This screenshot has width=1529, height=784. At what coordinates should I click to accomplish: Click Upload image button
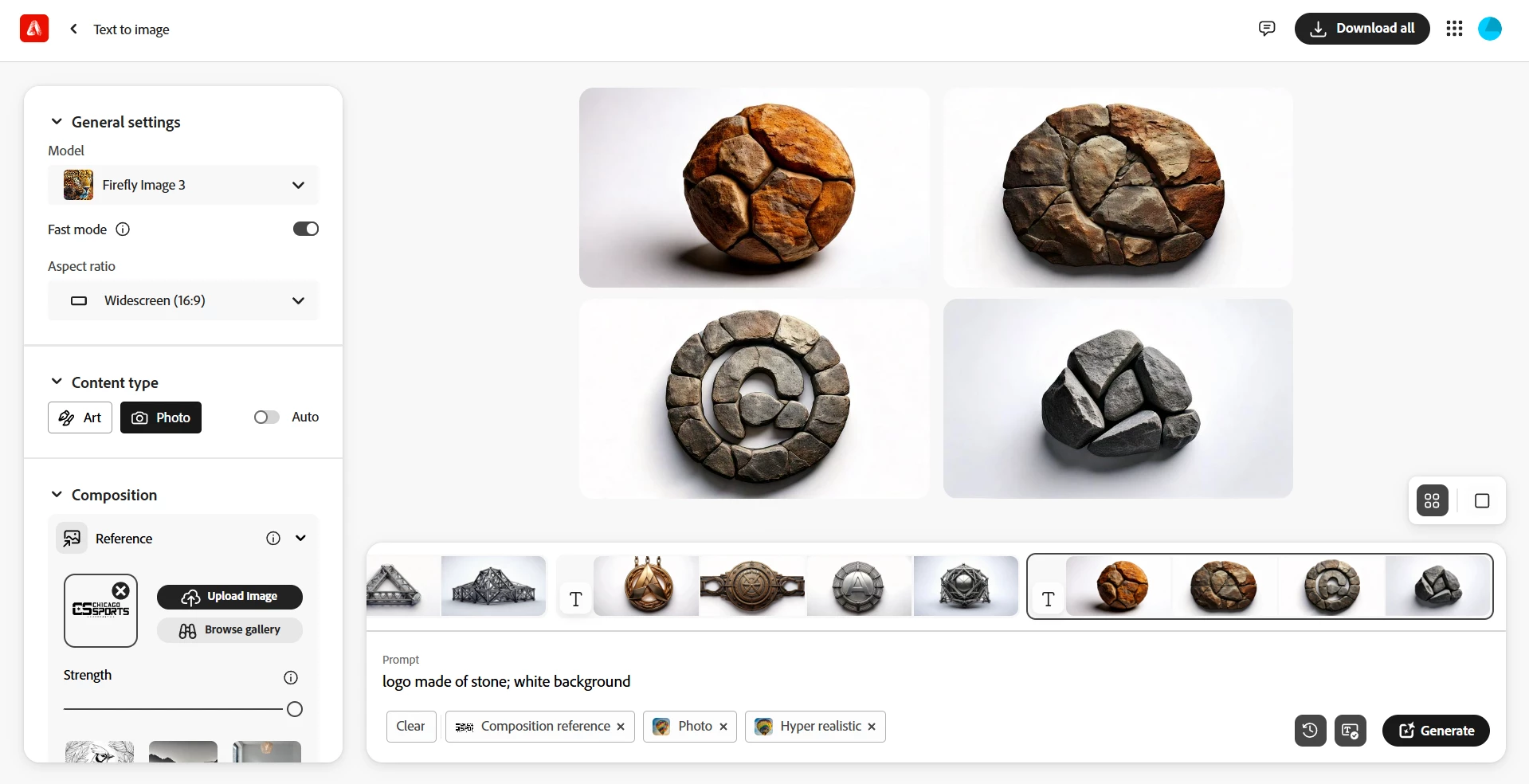pyautogui.click(x=229, y=597)
